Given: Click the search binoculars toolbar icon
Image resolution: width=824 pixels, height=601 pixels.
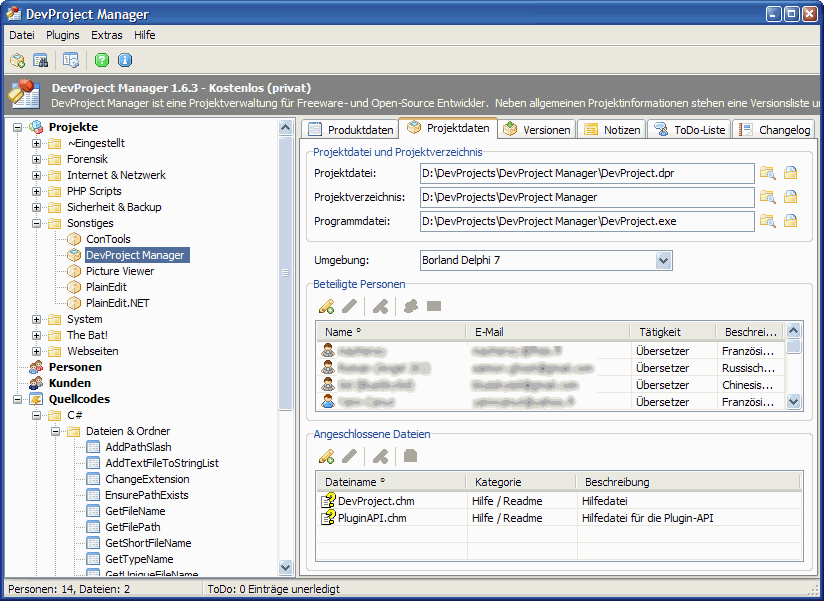Looking at the screenshot, I should pyautogui.click(x=41, y=60).
